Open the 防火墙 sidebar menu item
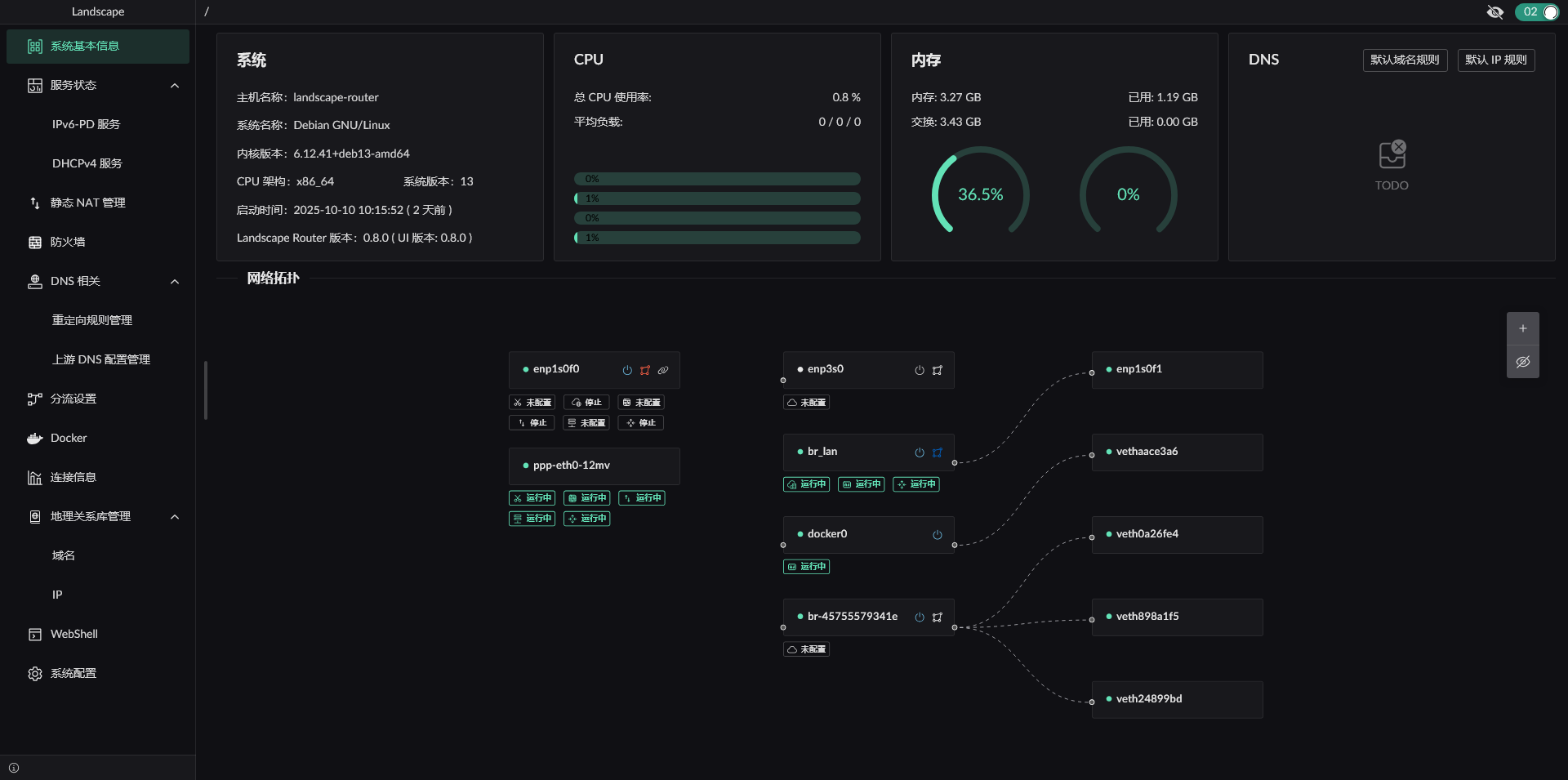 click(x=68, y=242)
